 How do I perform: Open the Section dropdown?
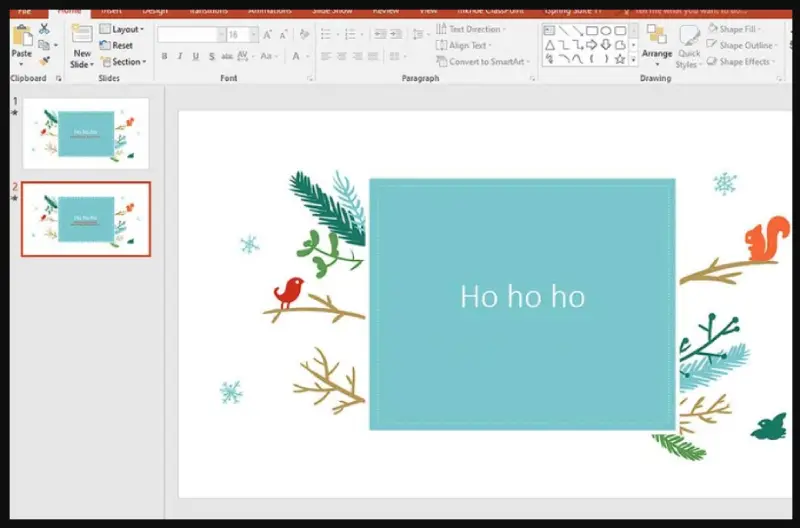point(123,62)
